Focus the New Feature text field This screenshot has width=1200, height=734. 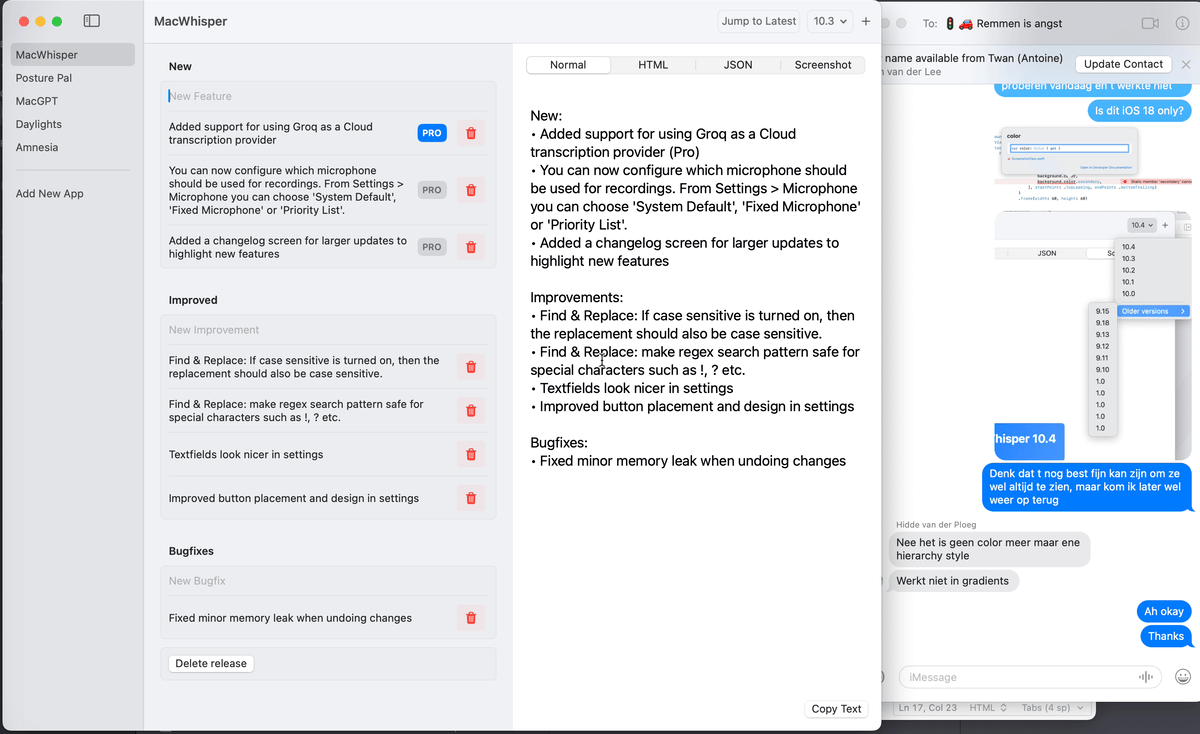pyautogui.click(x=328, y=96)
